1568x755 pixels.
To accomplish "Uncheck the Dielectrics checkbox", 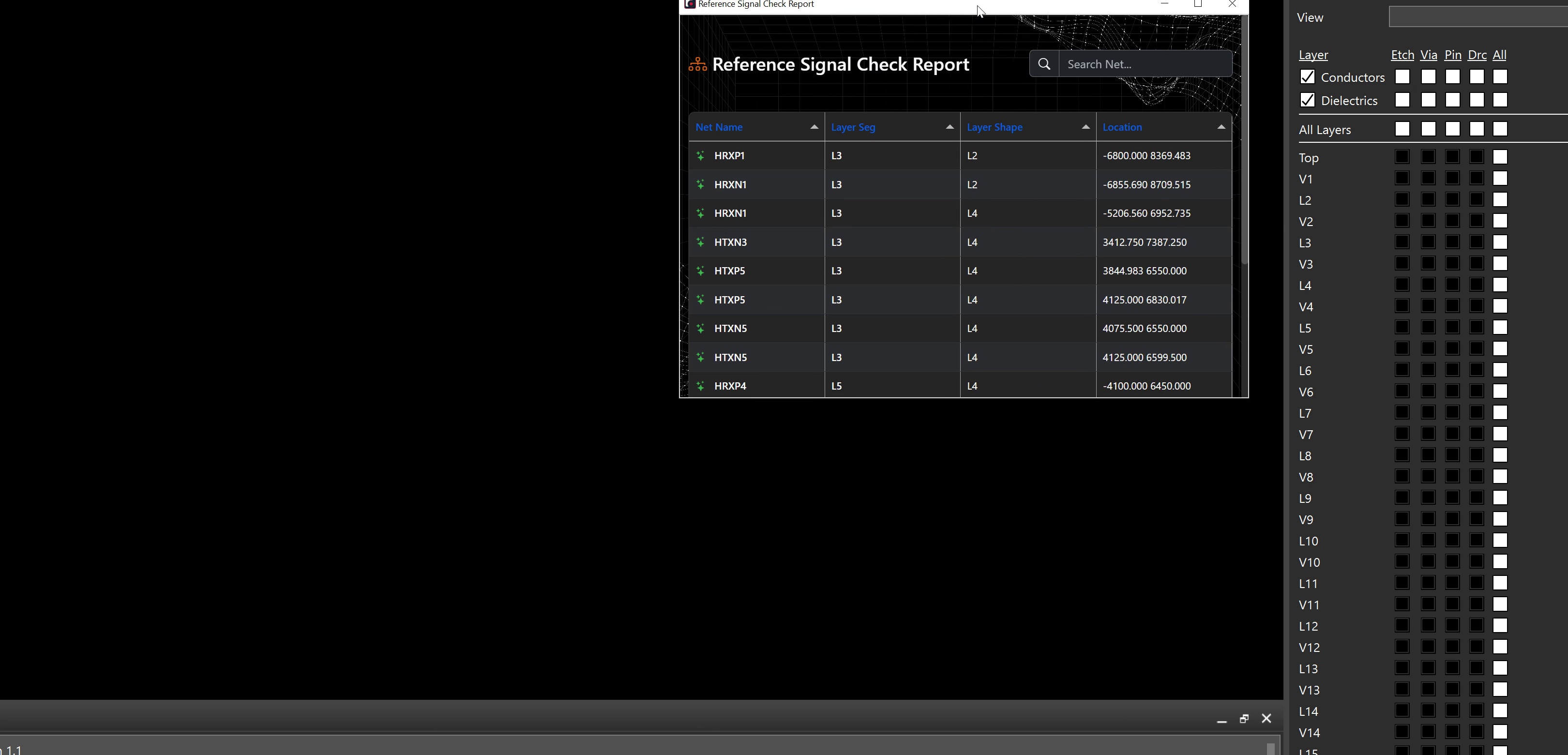I will [x=1307, y=100].
